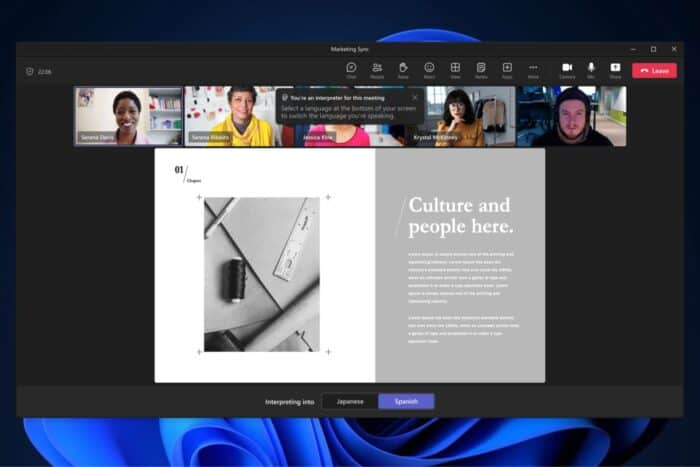Click the shield security icon
Screen dimensions: 700x467
click(x=30, y=71)
